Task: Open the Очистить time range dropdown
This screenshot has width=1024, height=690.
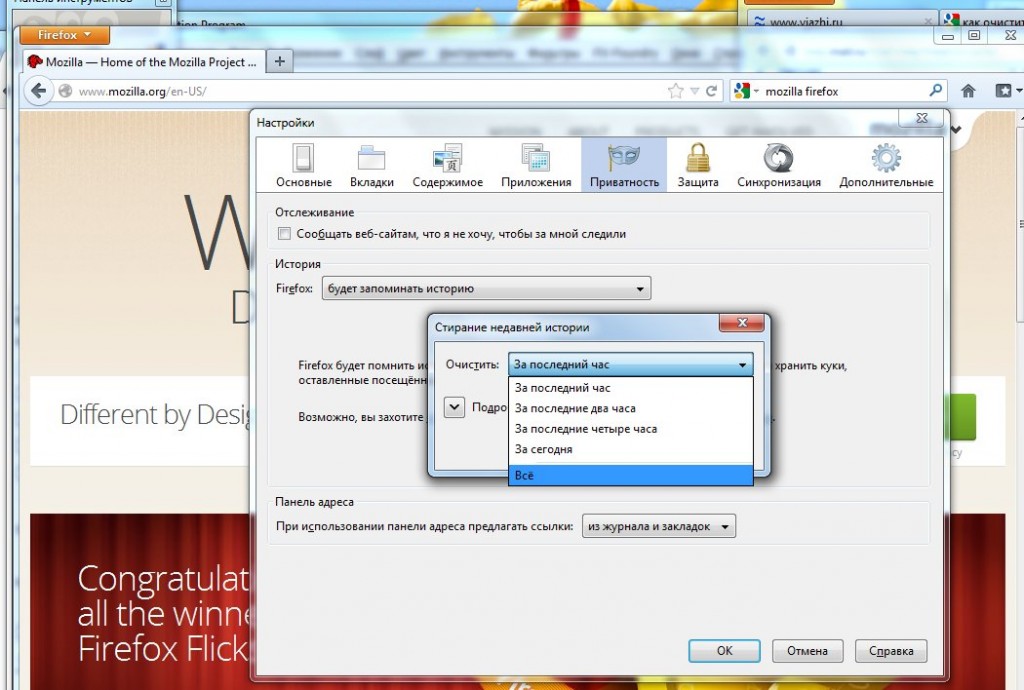Action: (x=630, y=365)
